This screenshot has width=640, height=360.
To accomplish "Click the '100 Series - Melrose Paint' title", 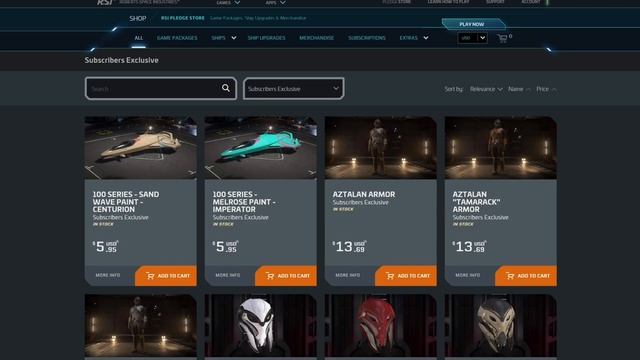I will click(244, 202).
